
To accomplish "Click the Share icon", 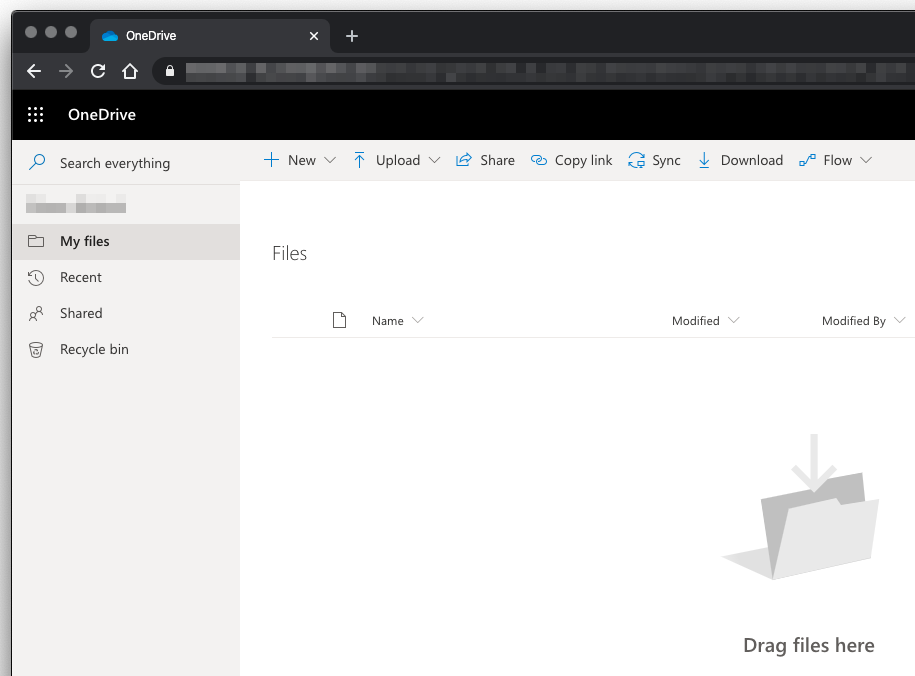I will pos(463,160).
